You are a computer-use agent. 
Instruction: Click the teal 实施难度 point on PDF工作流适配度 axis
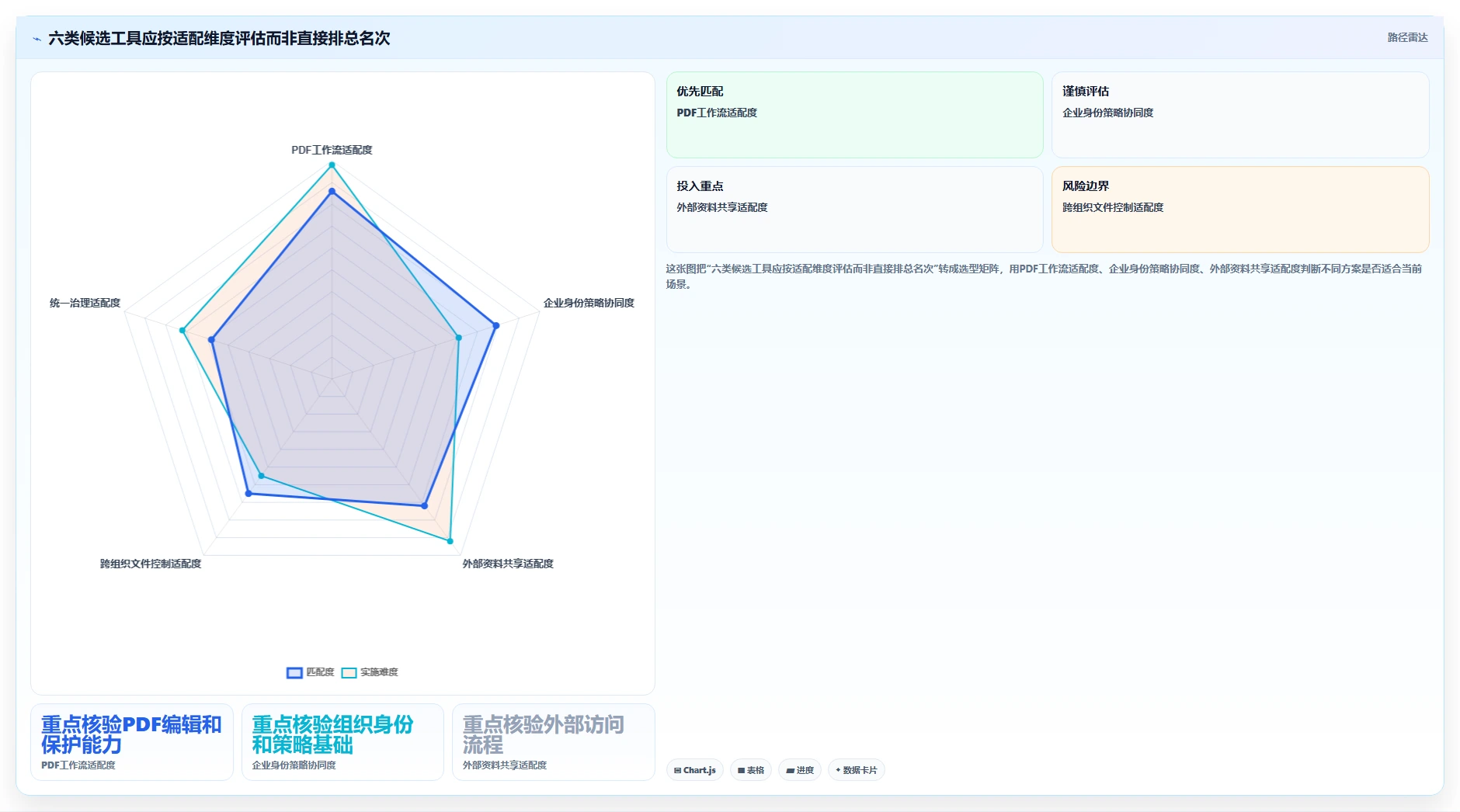click(x=332, y=165)
